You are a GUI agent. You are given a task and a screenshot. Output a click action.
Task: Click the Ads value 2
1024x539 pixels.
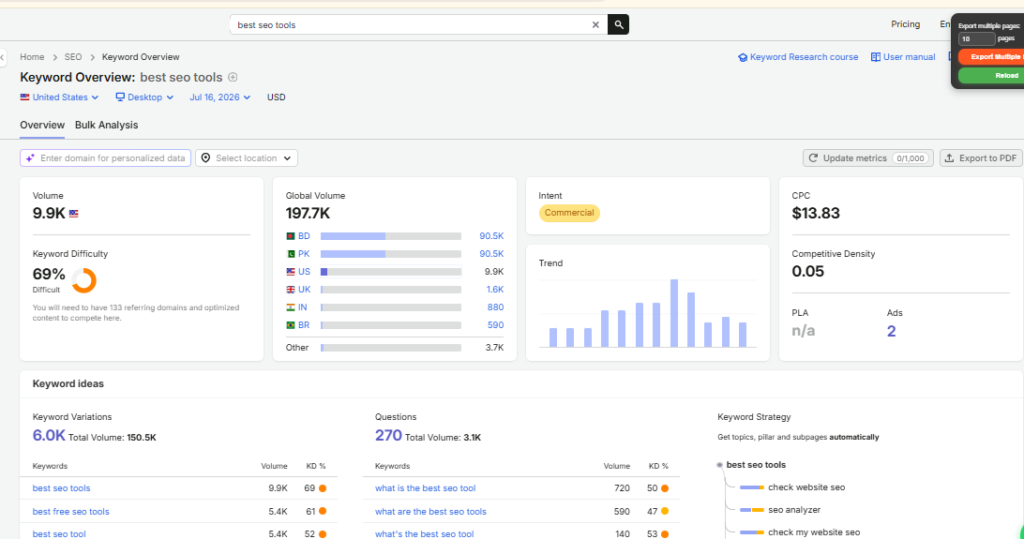891,331
